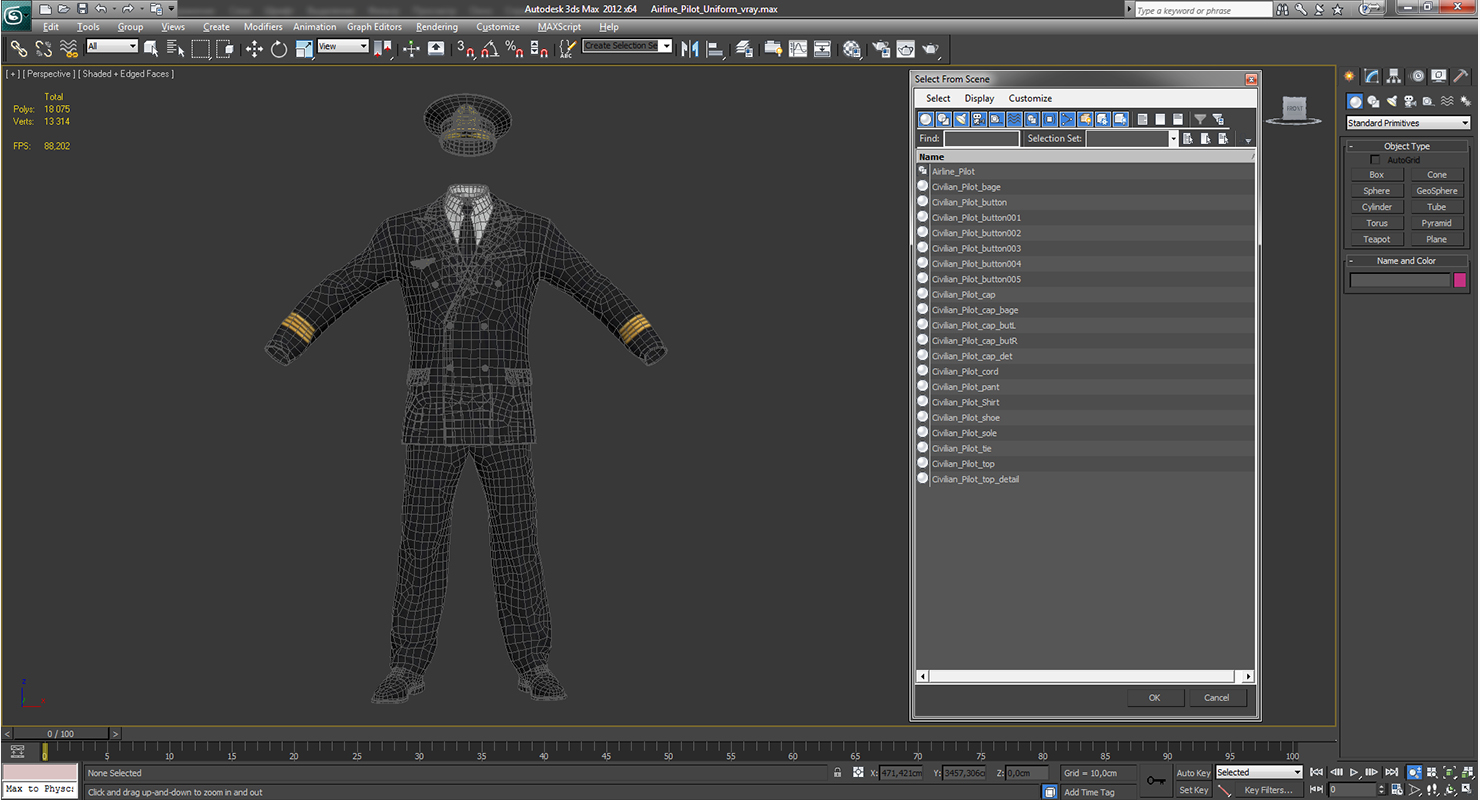This screenshot has width=1480, height=800.
Task: Toggle Auto Key animation mode
Action: (1193, 773)
